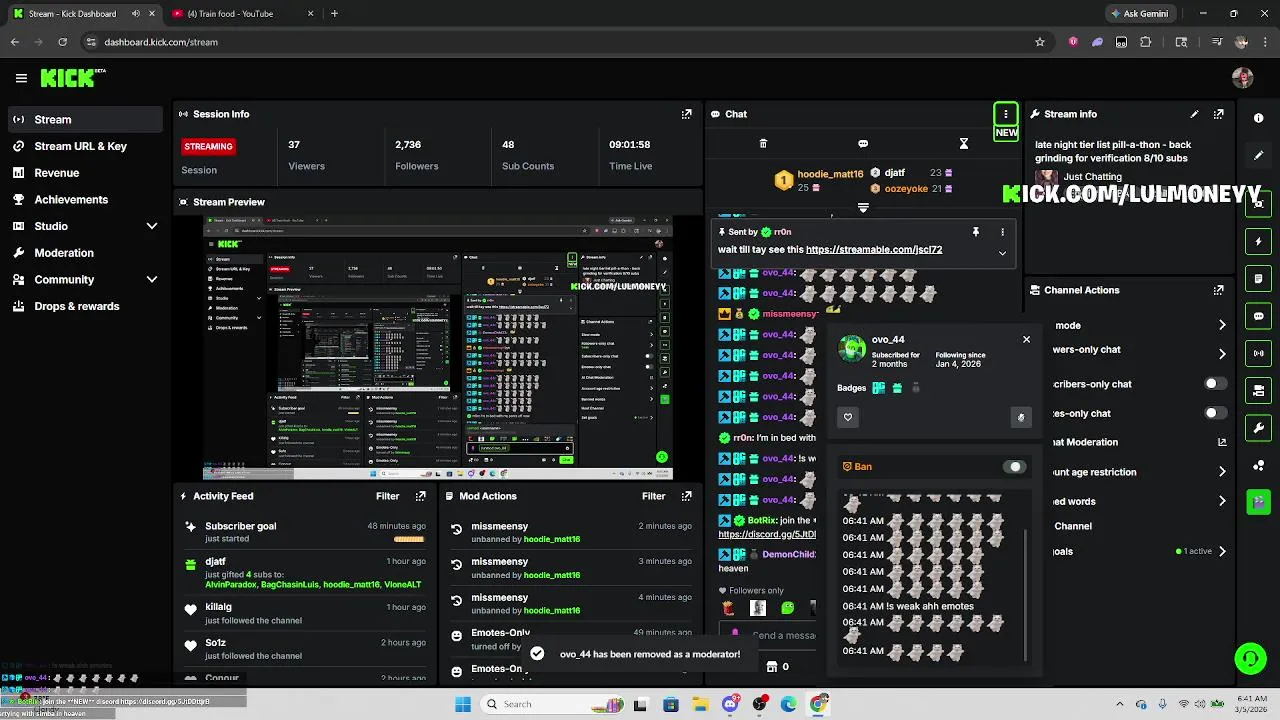Viewport: 1280px width, 720px height.
Task: Open Windows Start menu
Action: coord(463,704)
